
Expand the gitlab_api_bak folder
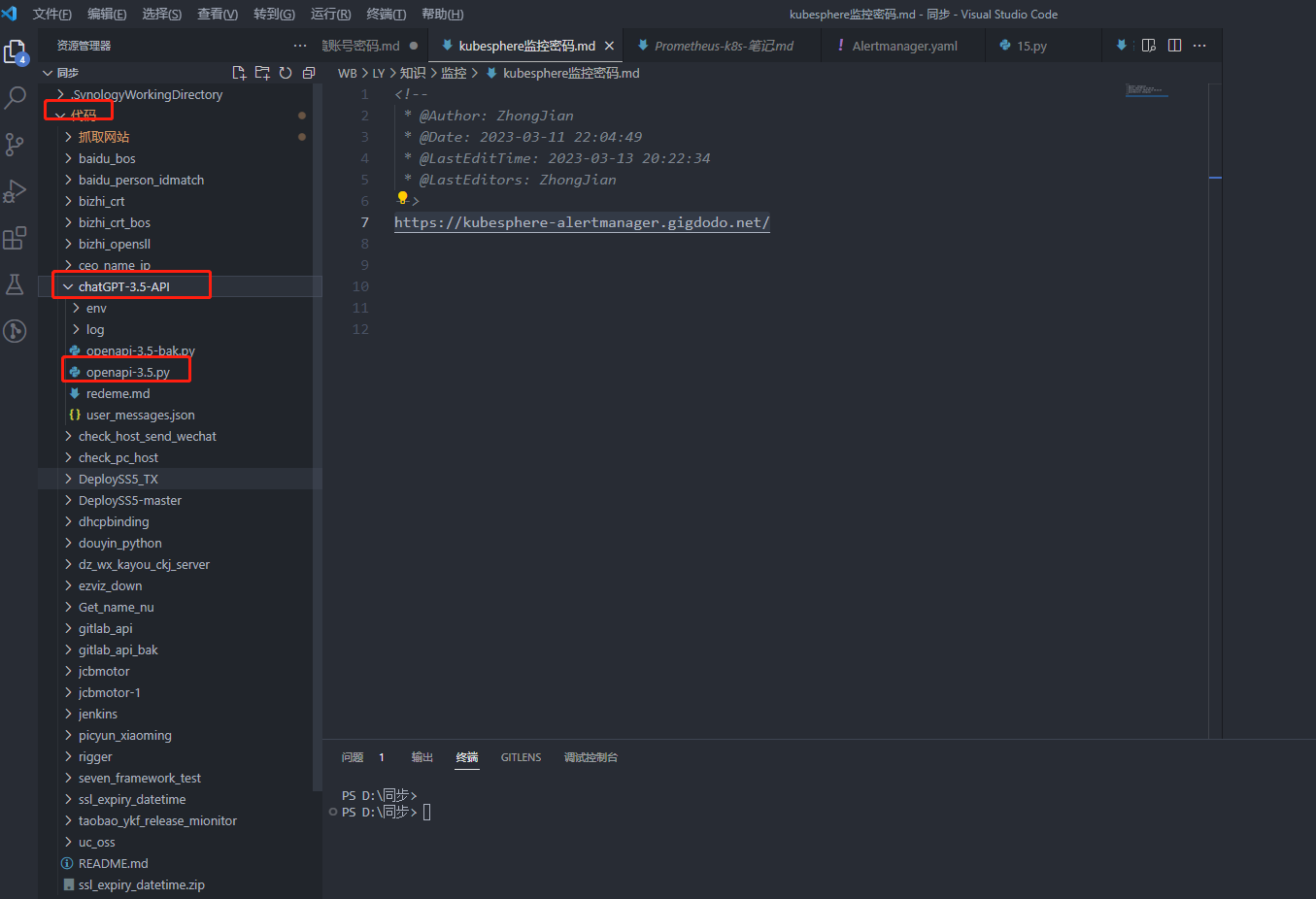[68, 649]
